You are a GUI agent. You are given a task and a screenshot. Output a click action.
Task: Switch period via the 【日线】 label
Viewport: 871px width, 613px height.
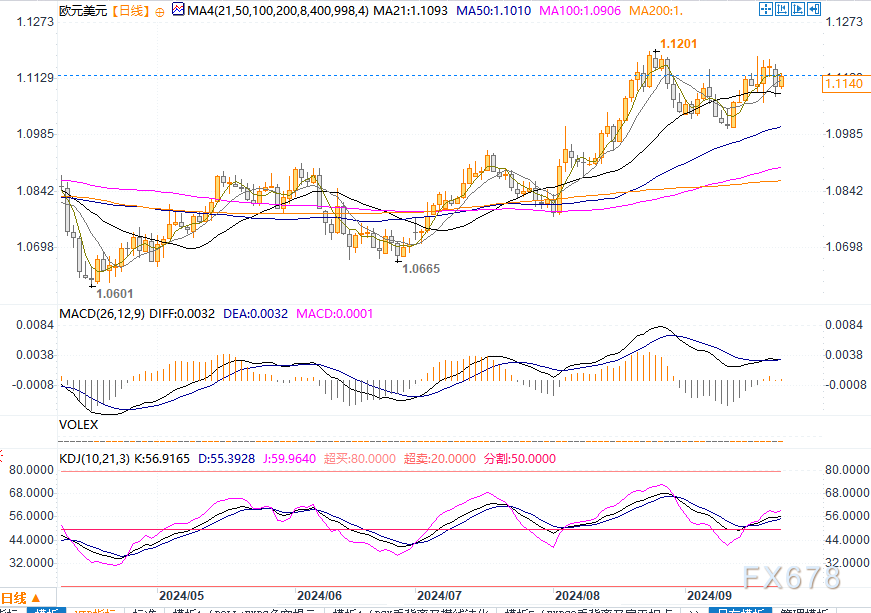click(131, 11)
